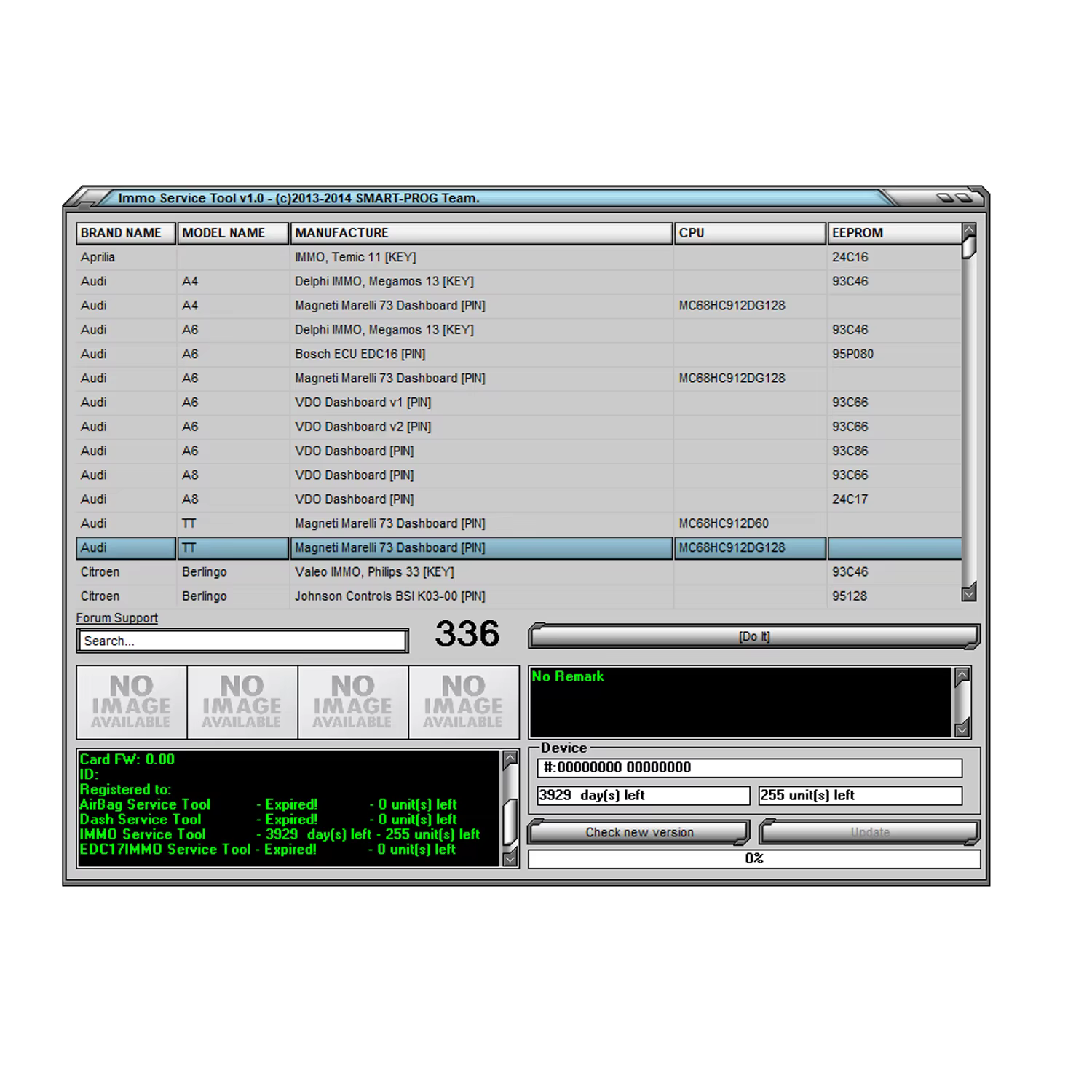1092x1092 pixels.
Task: Click the CPU column header
Action: click(750, 233)
